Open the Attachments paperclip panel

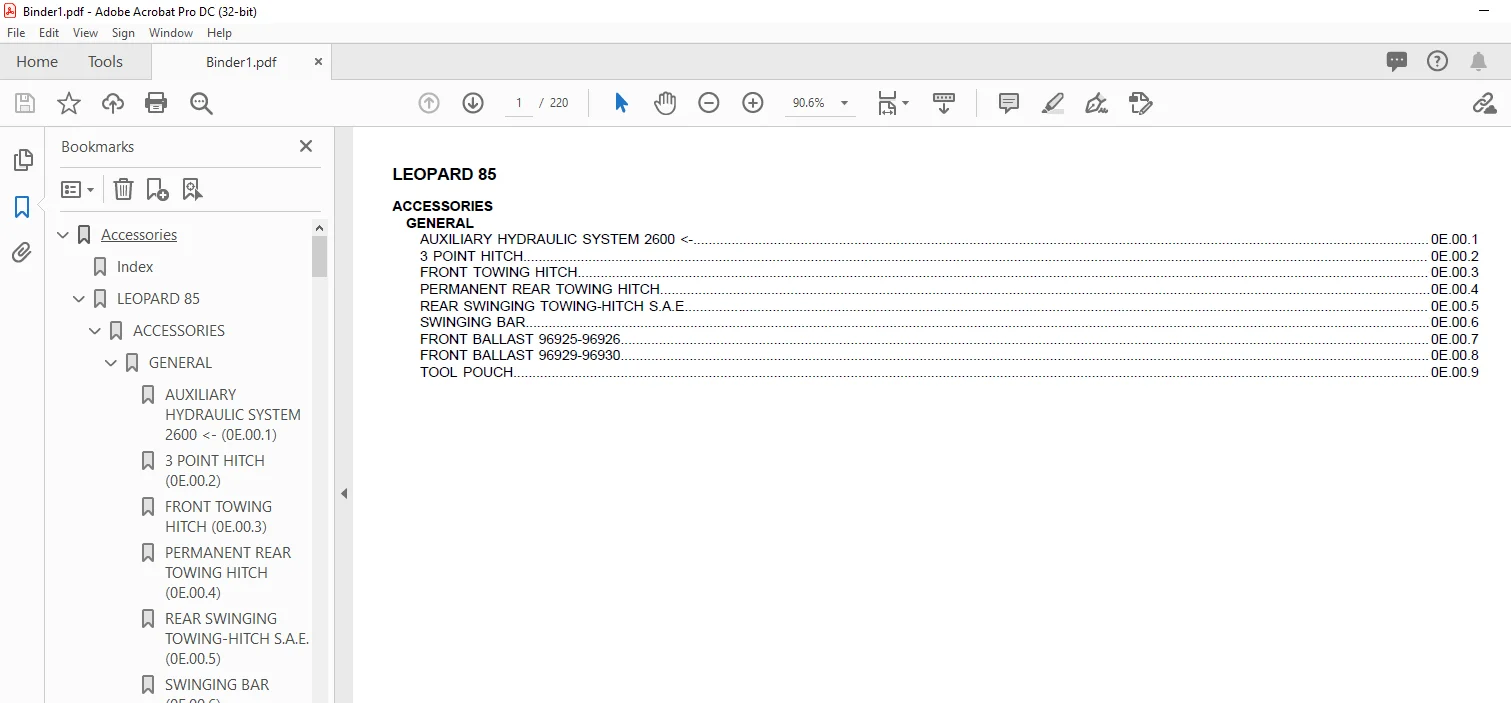[22, 253]
